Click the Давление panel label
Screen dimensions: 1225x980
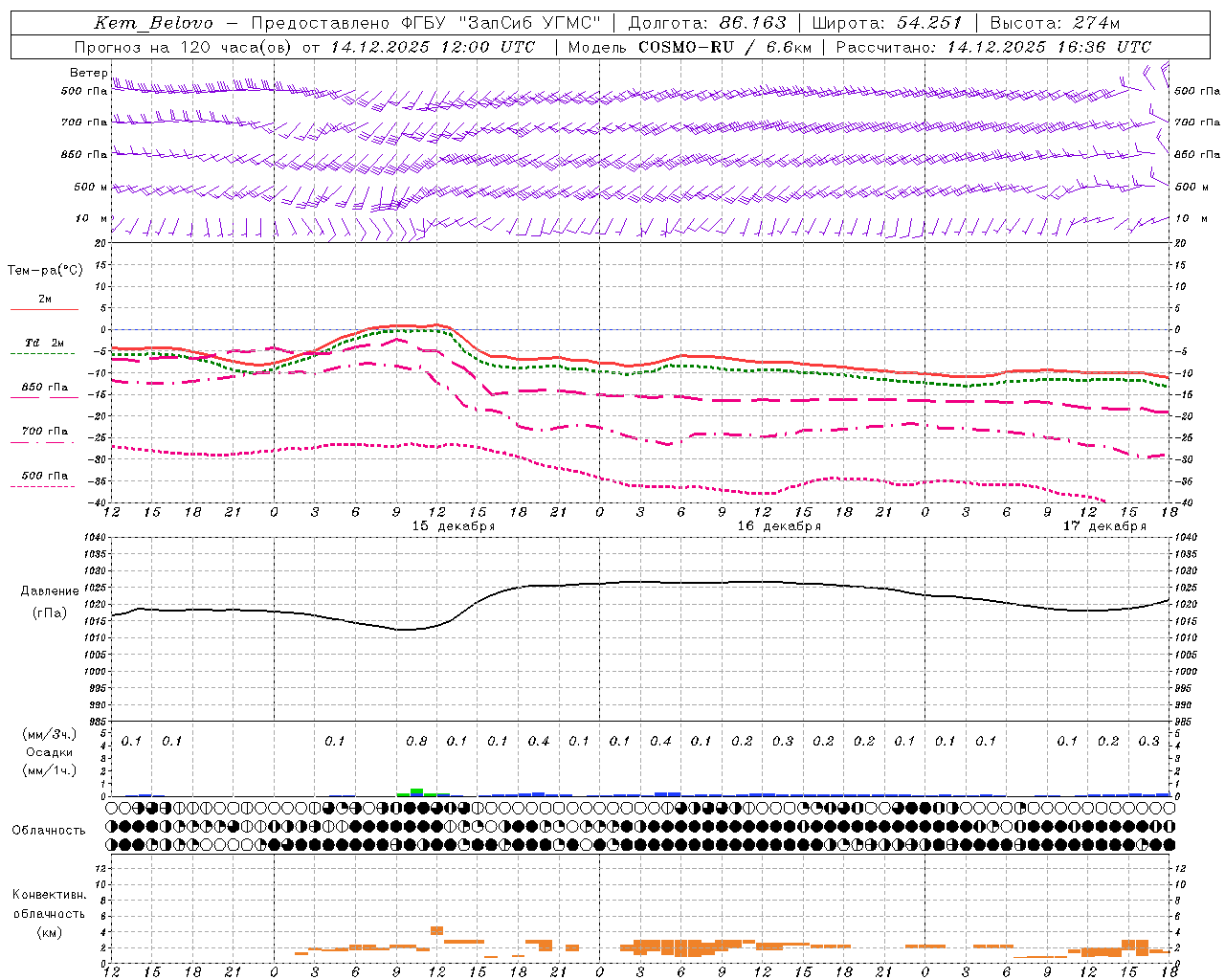pos(50,591)
